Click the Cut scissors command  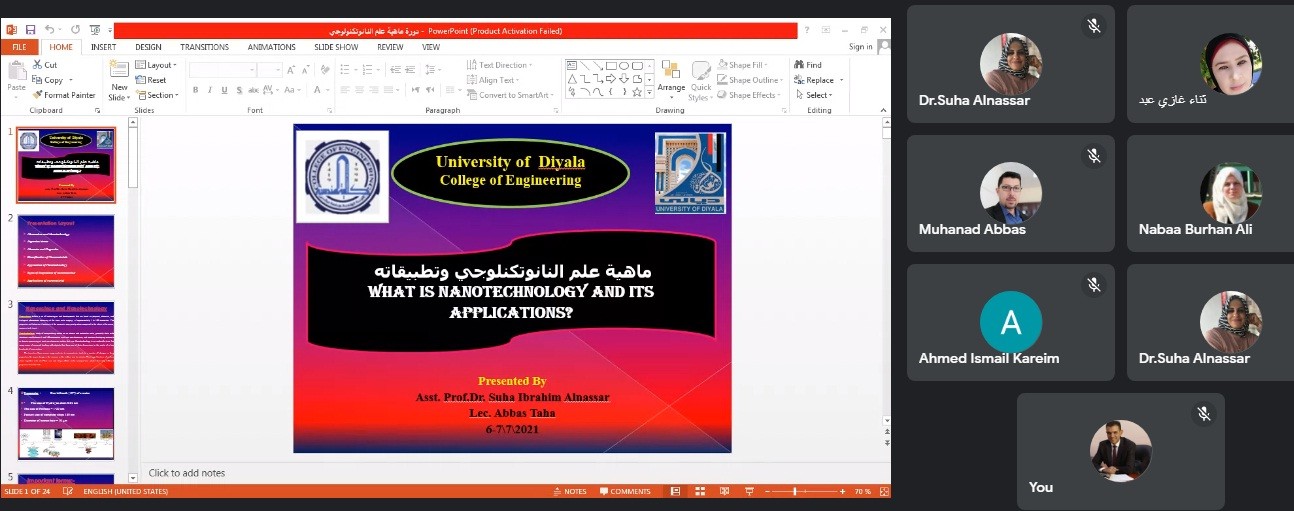coord(44,64)
